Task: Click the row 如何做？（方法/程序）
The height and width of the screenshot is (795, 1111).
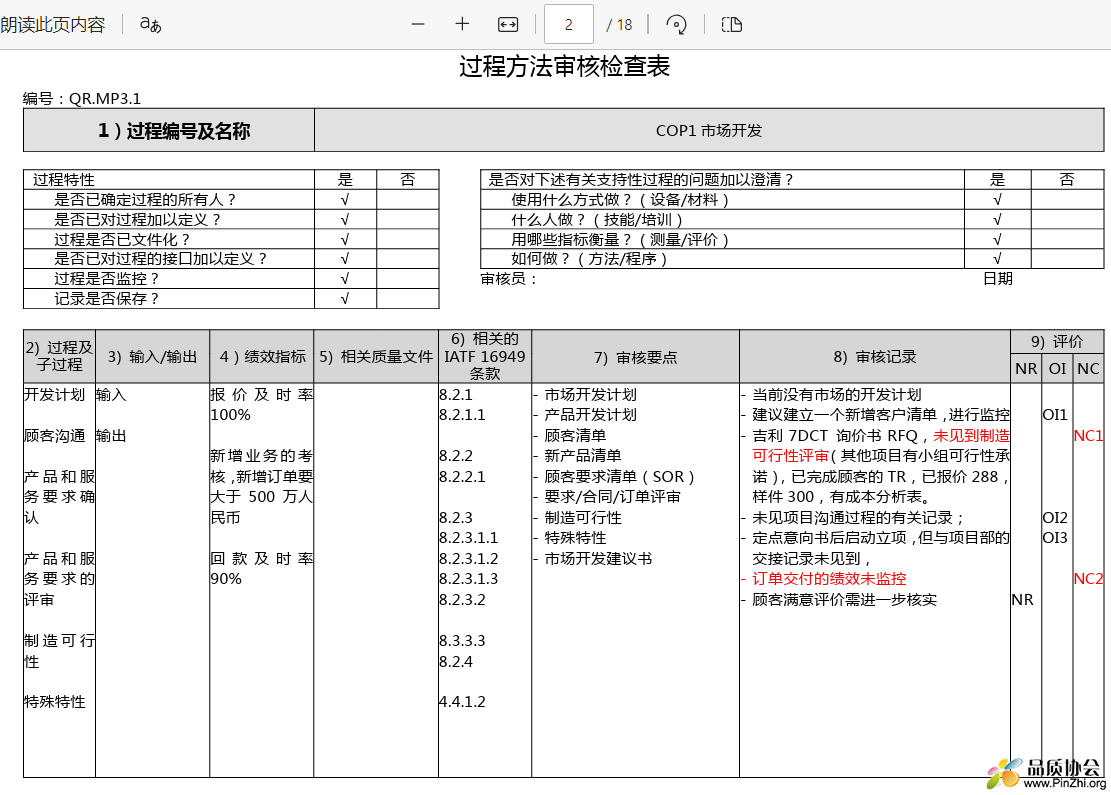Action: [792, 259]
